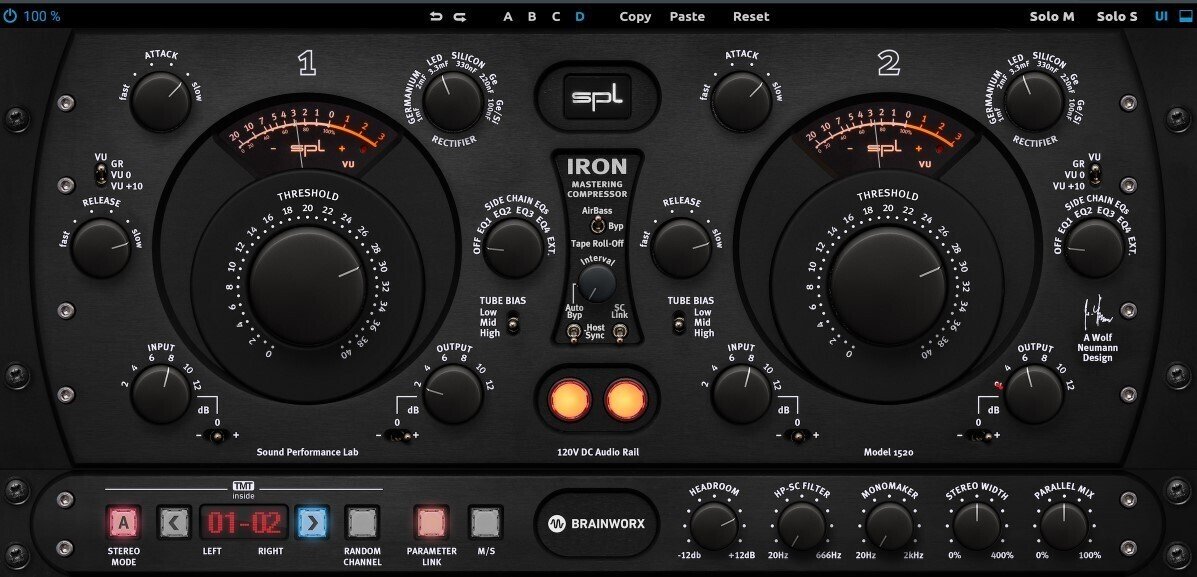This screenshot has height=577, width=1197.
Task: Click the undo arrow in top bar
Action: pos(436,16)
